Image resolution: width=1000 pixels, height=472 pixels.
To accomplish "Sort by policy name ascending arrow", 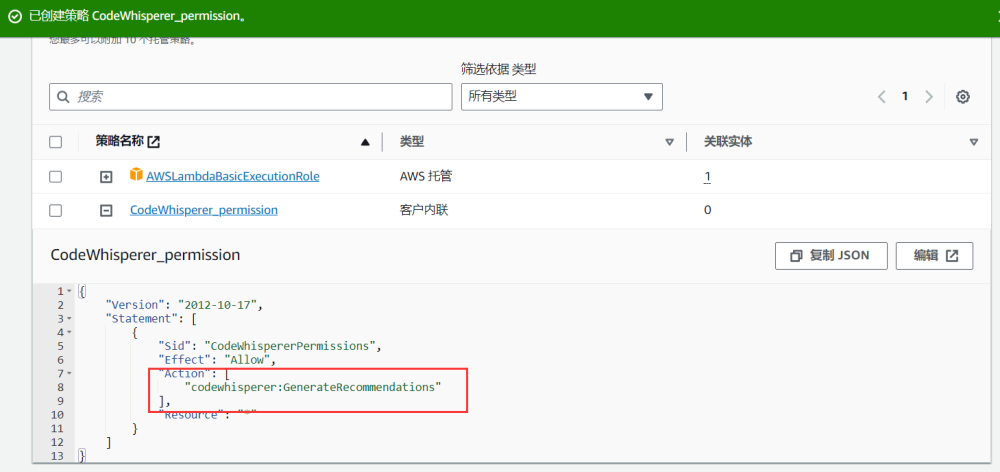I will coord(365,142).
